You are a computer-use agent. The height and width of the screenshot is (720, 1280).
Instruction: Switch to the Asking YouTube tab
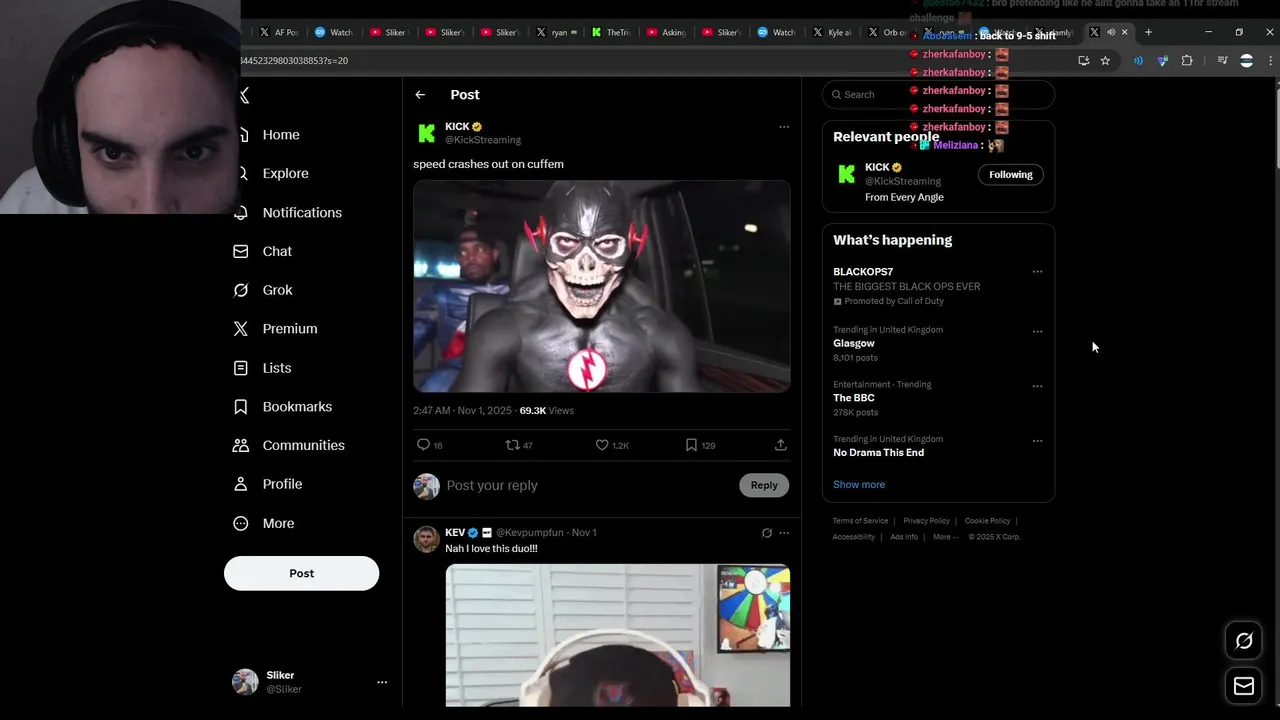[667, 32]
